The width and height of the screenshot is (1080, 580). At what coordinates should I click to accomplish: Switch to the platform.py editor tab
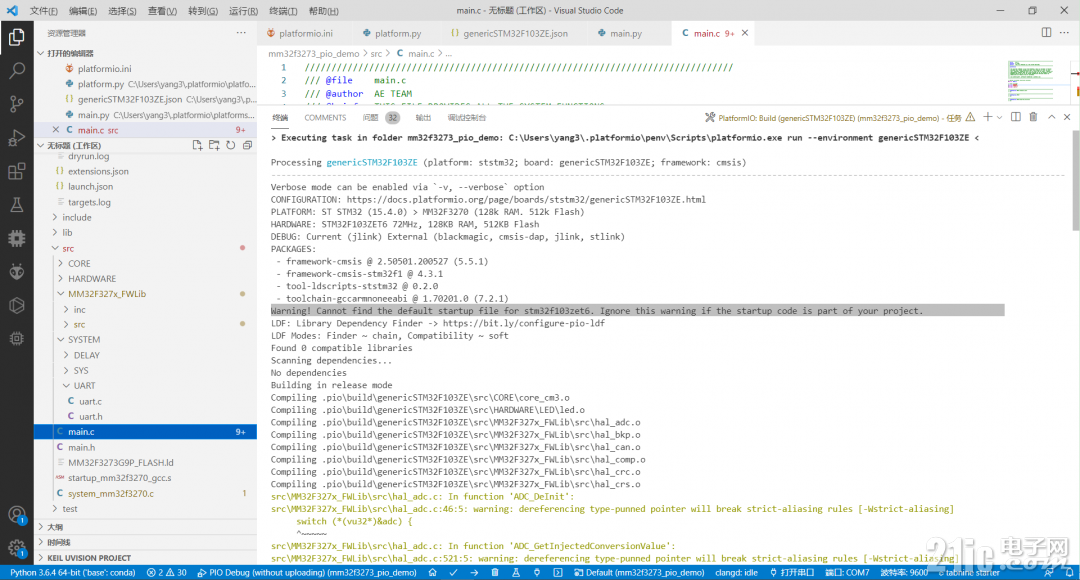(397, 33)
